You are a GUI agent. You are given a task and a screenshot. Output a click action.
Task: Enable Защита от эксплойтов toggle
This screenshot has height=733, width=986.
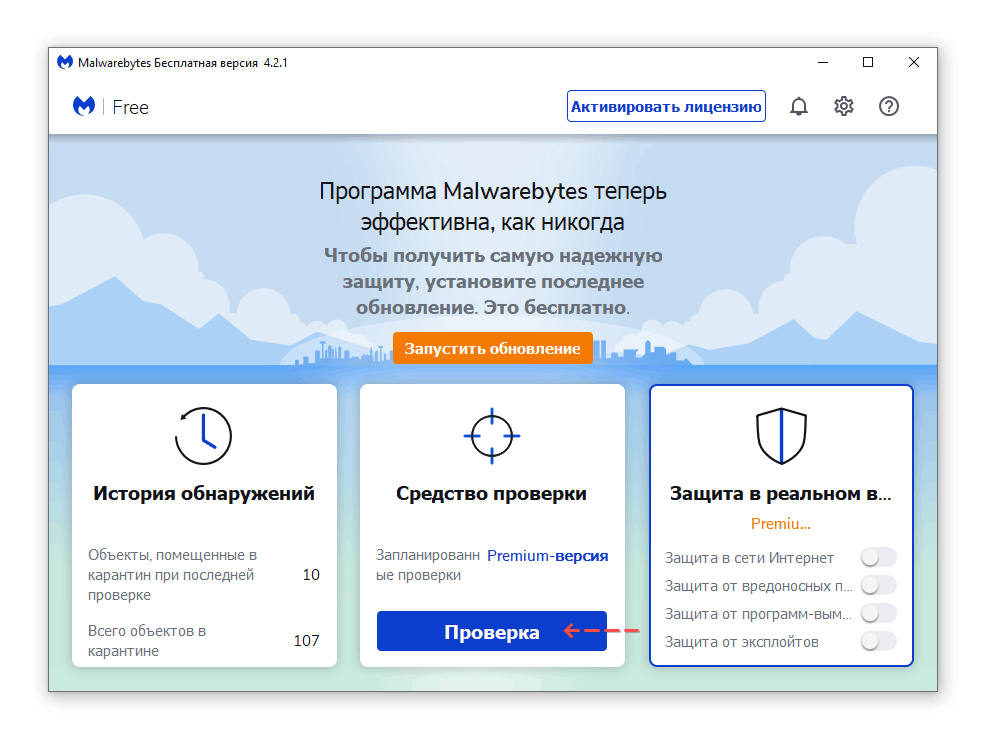[x=879, y=641]
